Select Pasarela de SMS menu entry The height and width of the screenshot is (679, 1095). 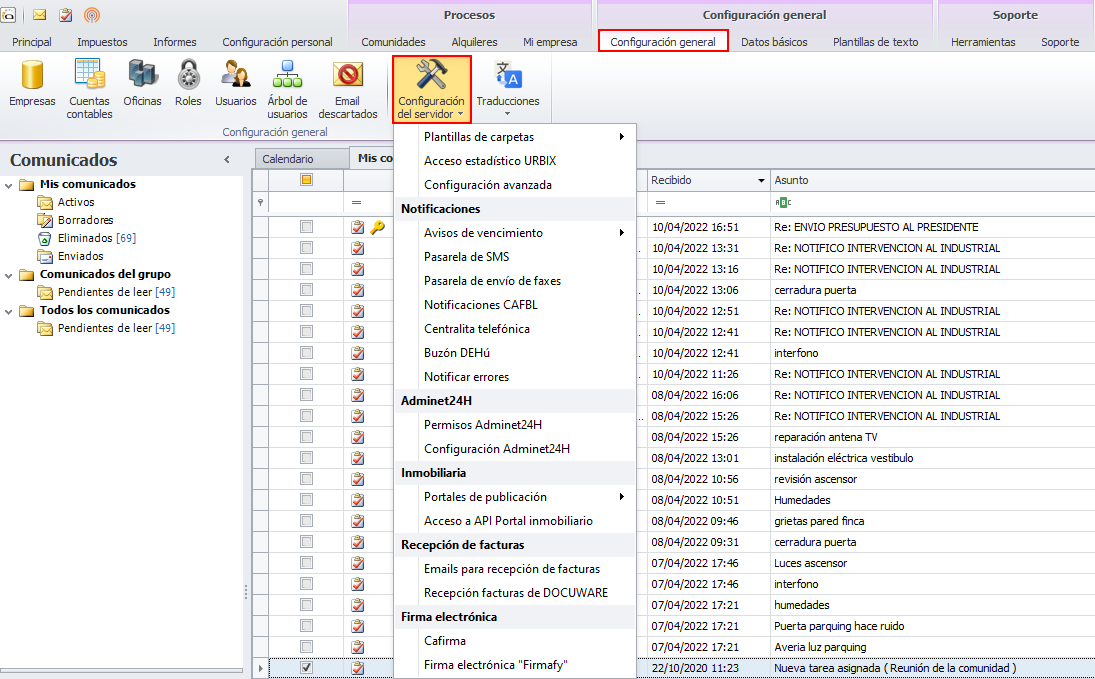466,257
